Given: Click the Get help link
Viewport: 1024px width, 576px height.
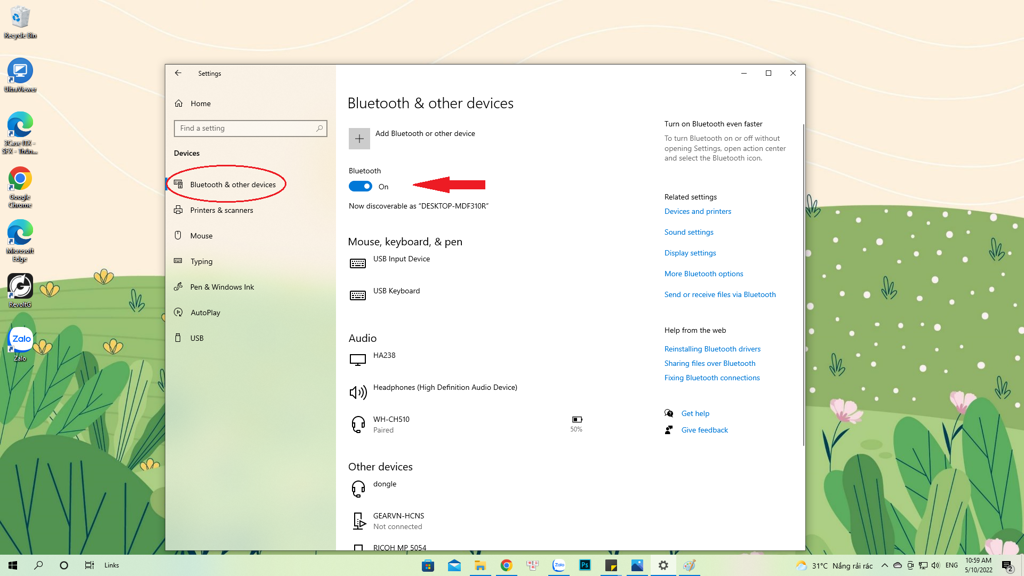Looking at the screenshot, I should (x=695, y=413).
